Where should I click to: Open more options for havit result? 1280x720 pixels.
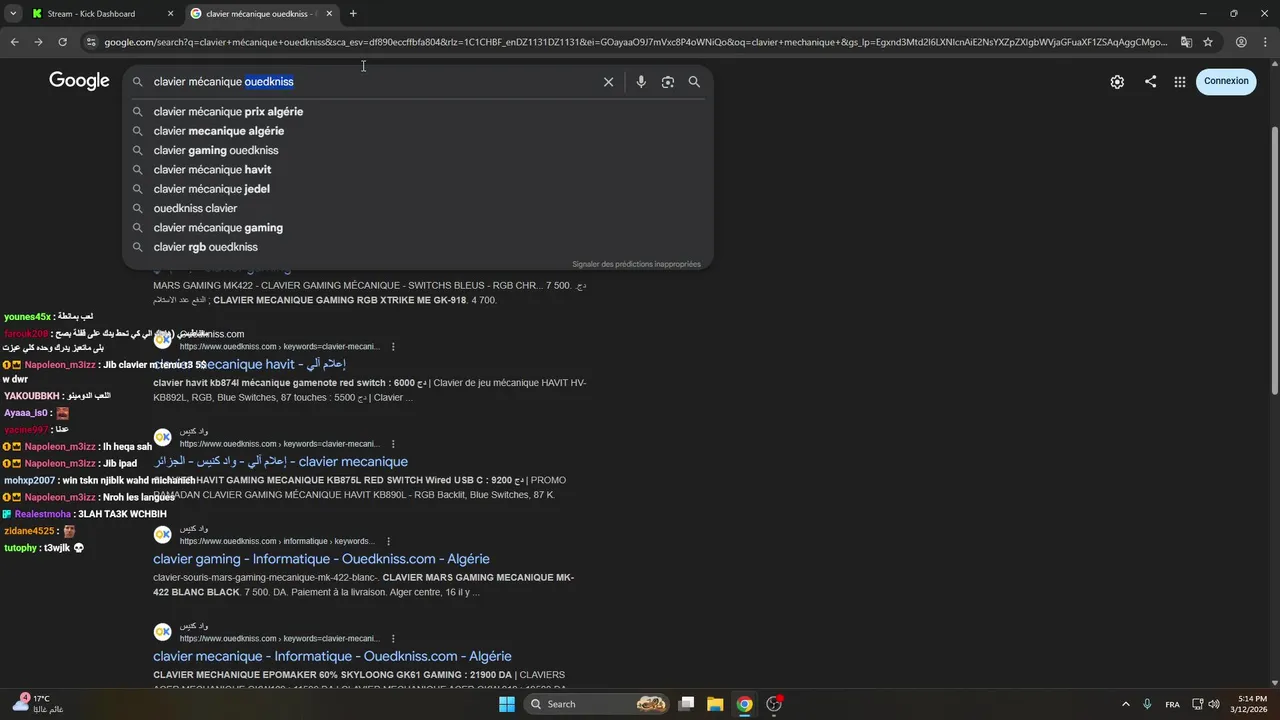[x=393, y=347]
